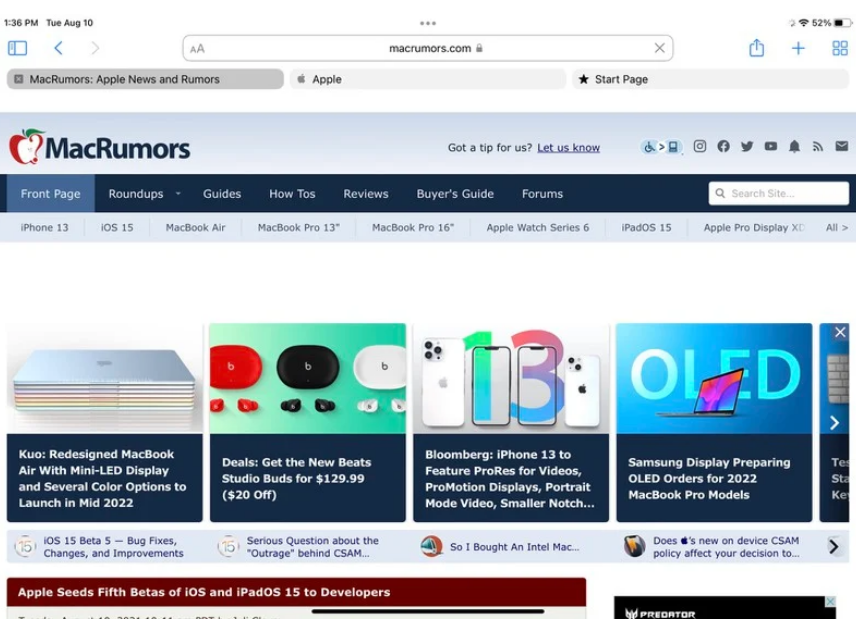Viewport: 856px width, 620px height.
Task: Select Buyer's Guide in navigation bar
Action: point(455,194)
